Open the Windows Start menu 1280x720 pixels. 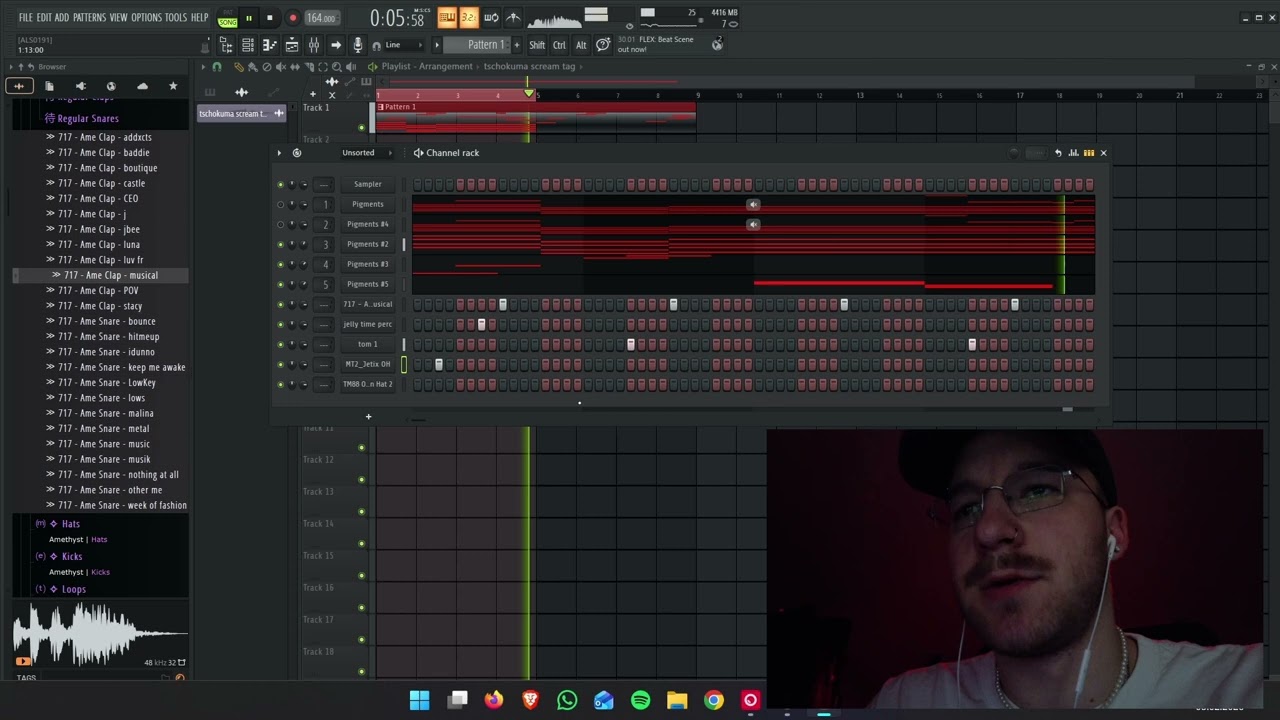pyautogui.click(x=420, y=700)
